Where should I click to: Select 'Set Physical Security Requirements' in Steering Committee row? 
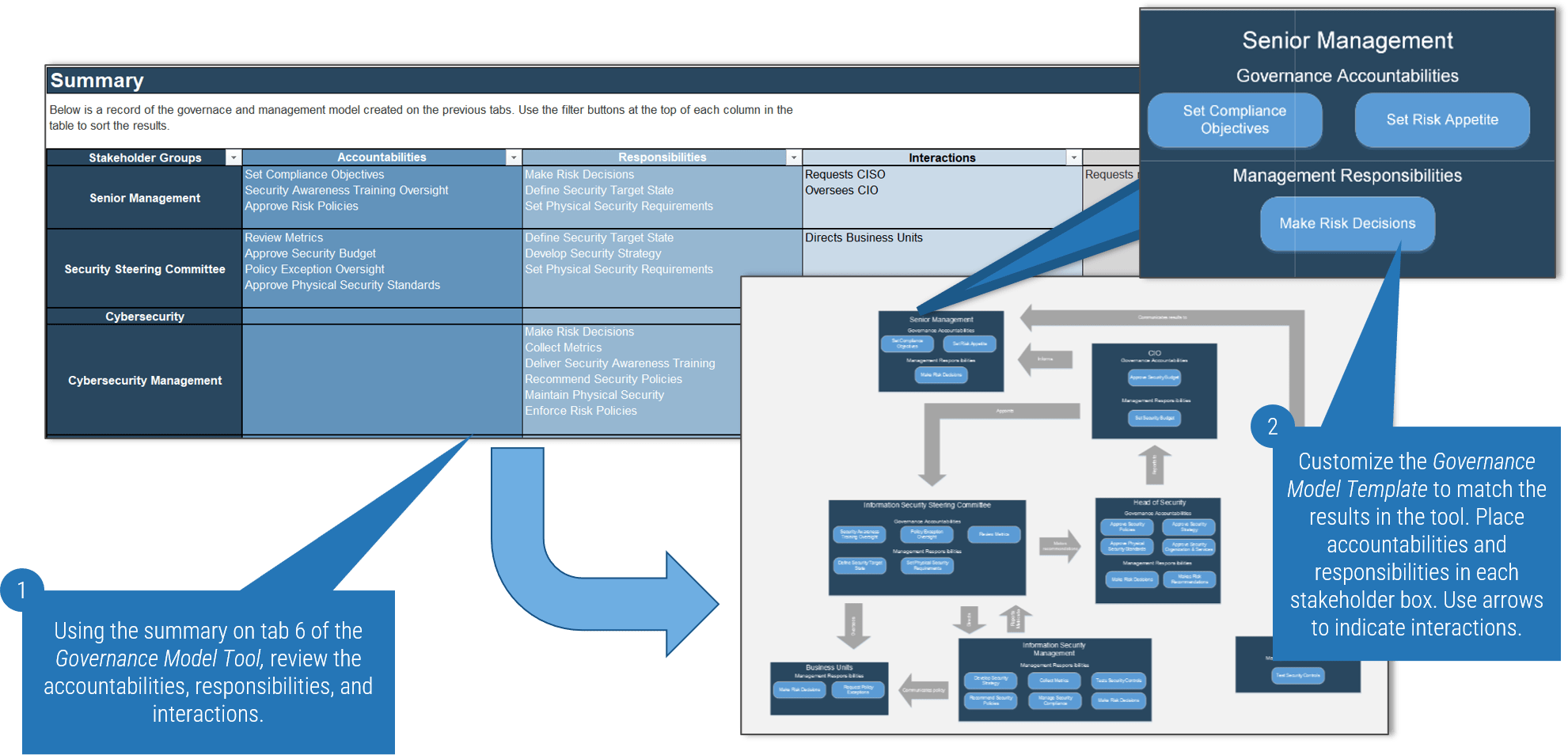[619, 269]
